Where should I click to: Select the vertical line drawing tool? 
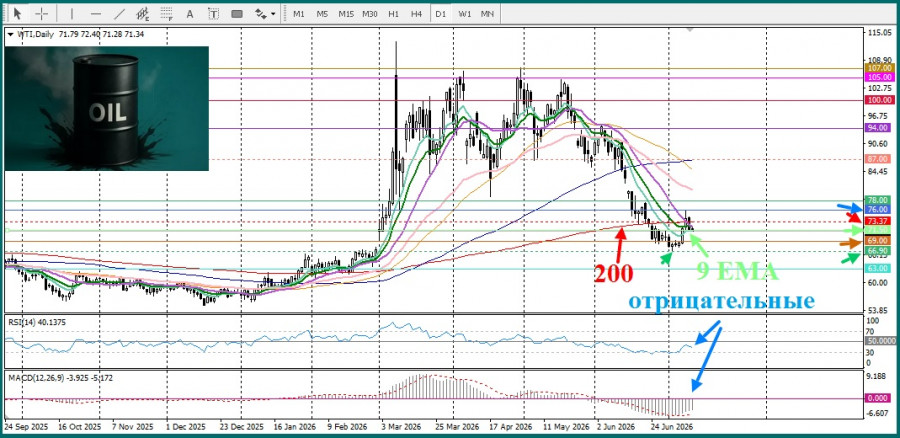[71, 13]
